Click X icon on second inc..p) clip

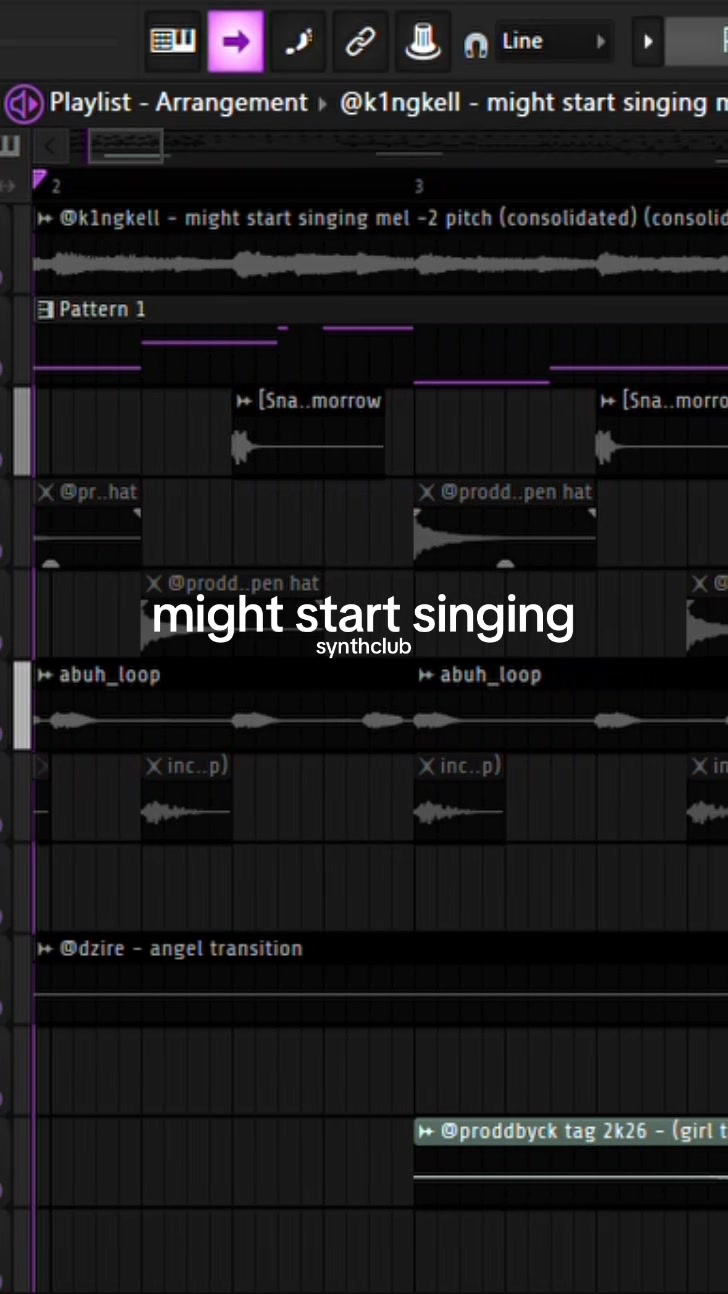click(x=427, y=766)
